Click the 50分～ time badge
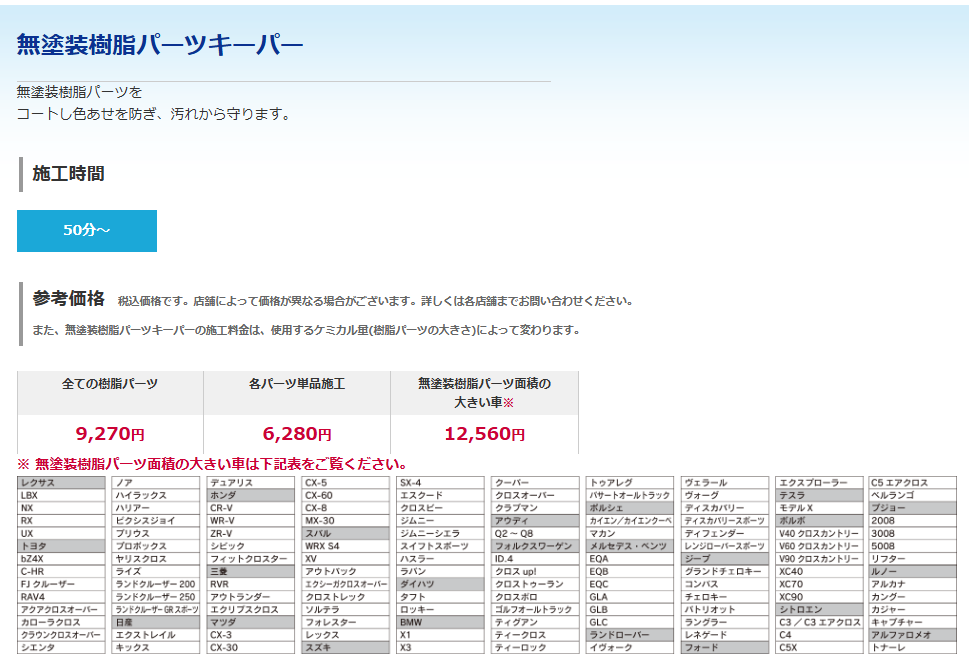The height and width of the screenshot is (665, 969). 87,230
